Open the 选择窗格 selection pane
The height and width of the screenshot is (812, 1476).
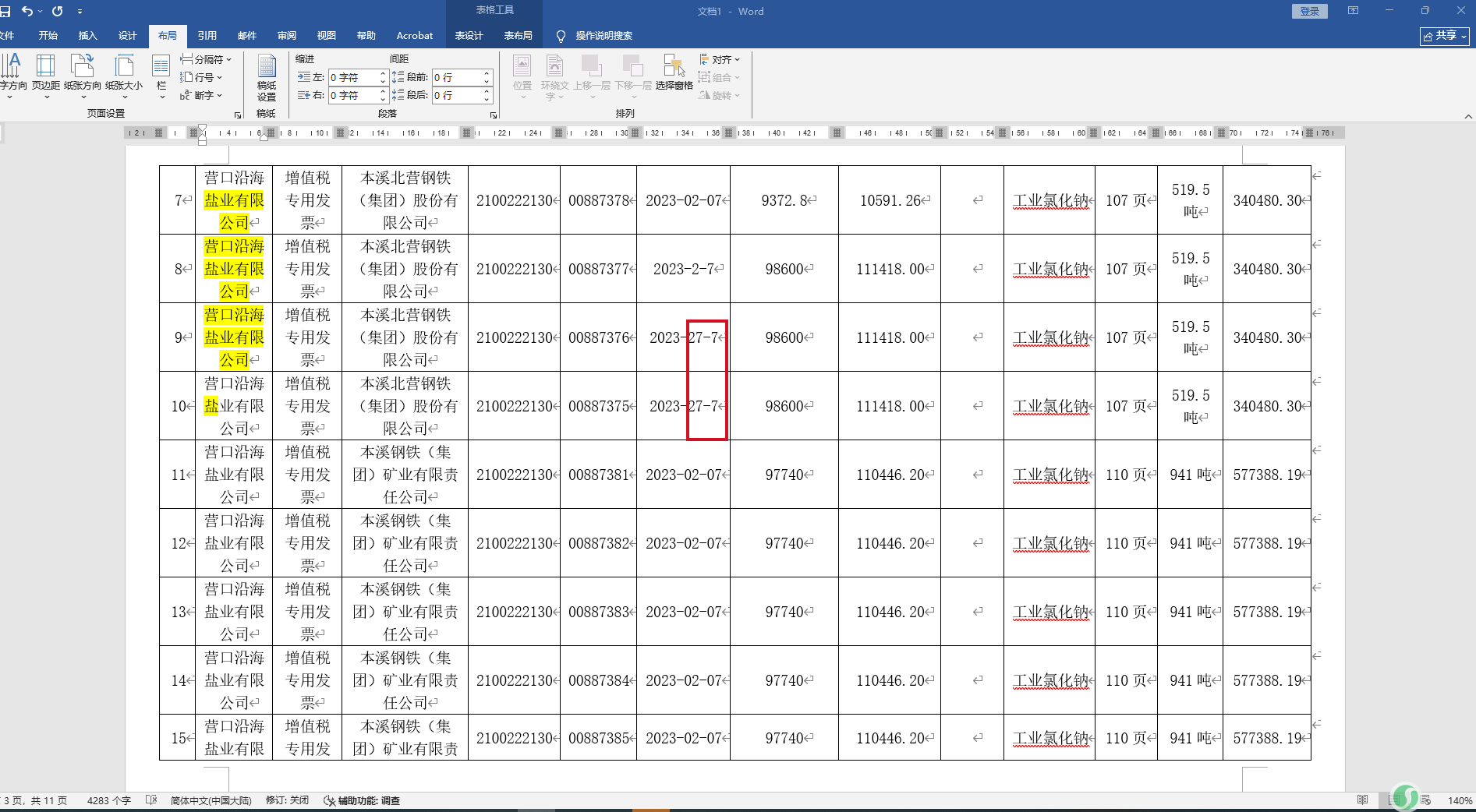click(x=674, y=73)
